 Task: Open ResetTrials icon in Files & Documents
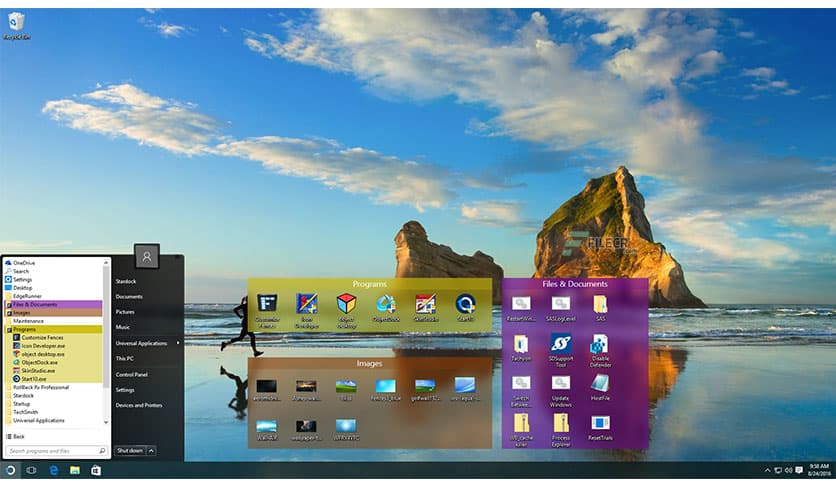[600, 423]
